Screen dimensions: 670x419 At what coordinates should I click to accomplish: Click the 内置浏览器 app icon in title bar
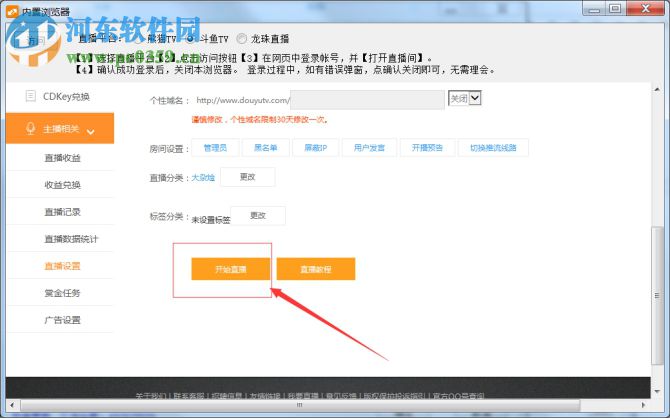coord(12,12)
